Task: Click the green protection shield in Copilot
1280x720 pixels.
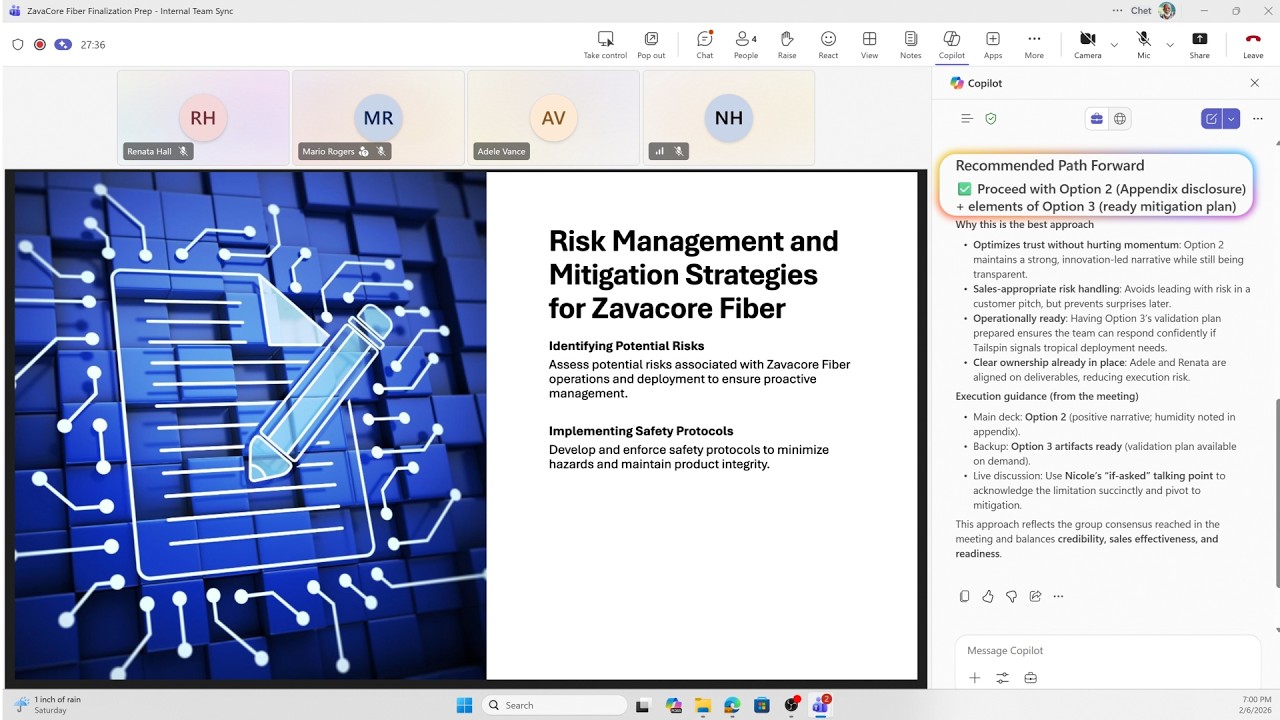Action: (x=991, y=118)
